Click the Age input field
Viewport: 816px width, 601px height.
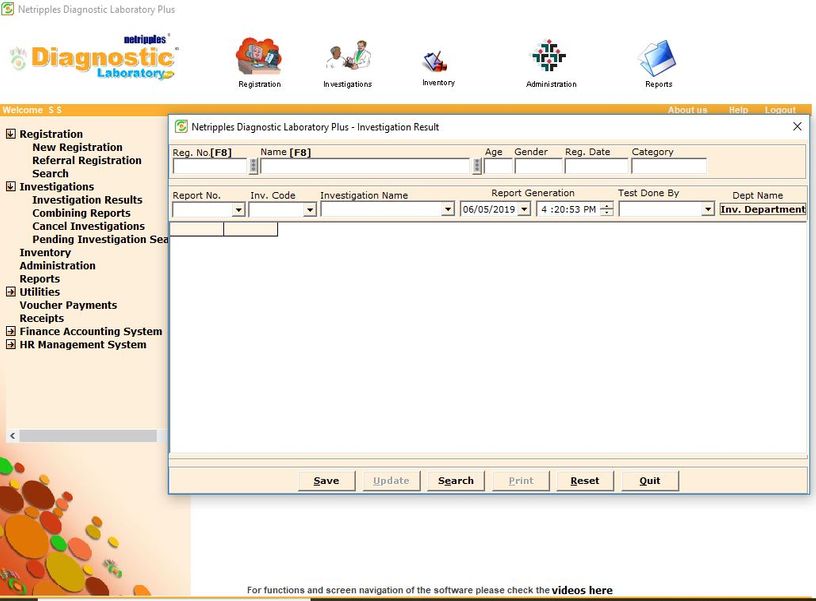point(499,167)
